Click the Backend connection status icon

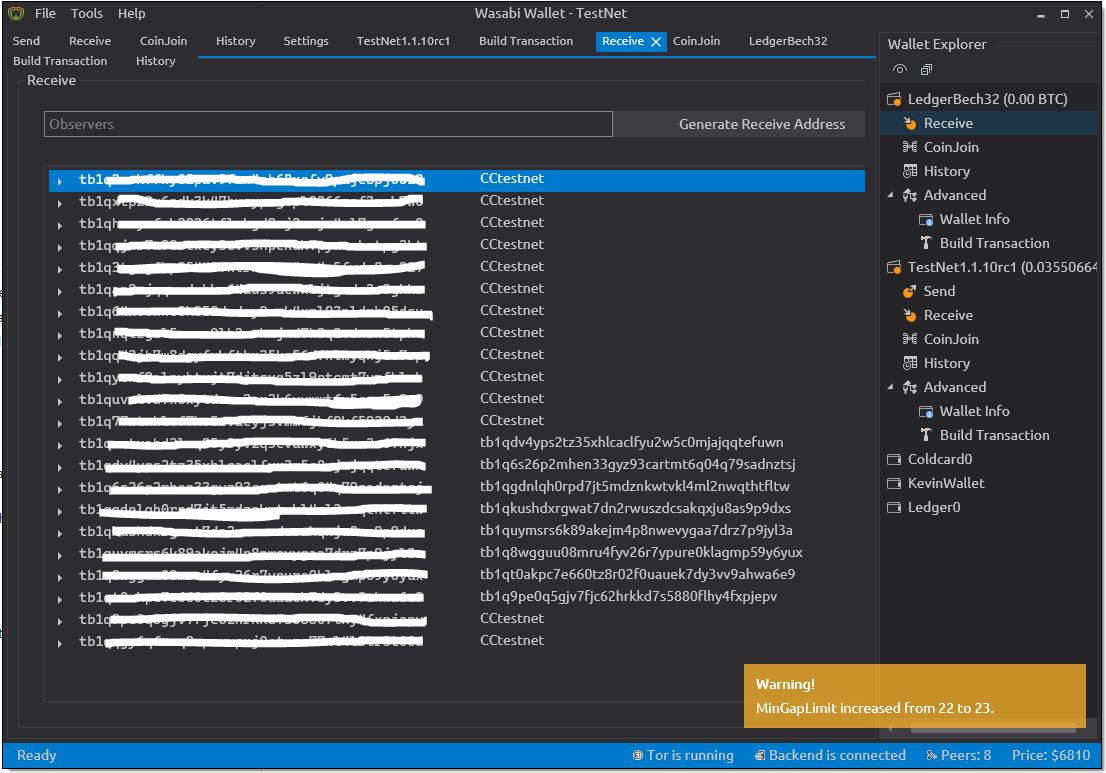point(760,755)
